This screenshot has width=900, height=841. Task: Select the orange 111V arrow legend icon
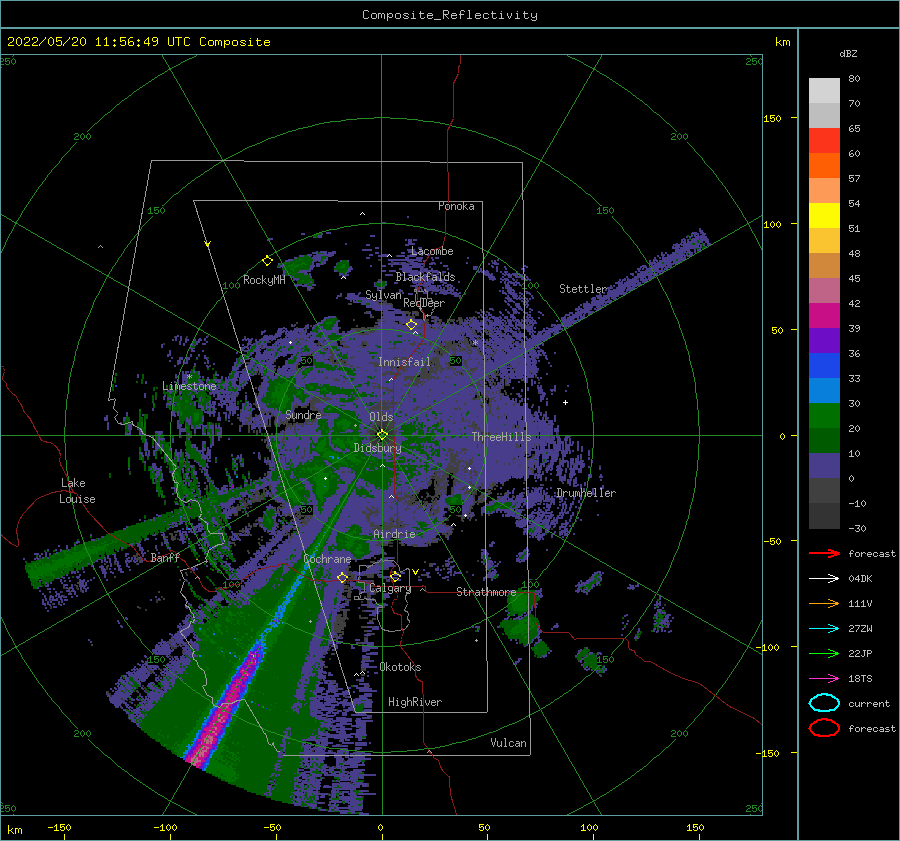(824, 603)
